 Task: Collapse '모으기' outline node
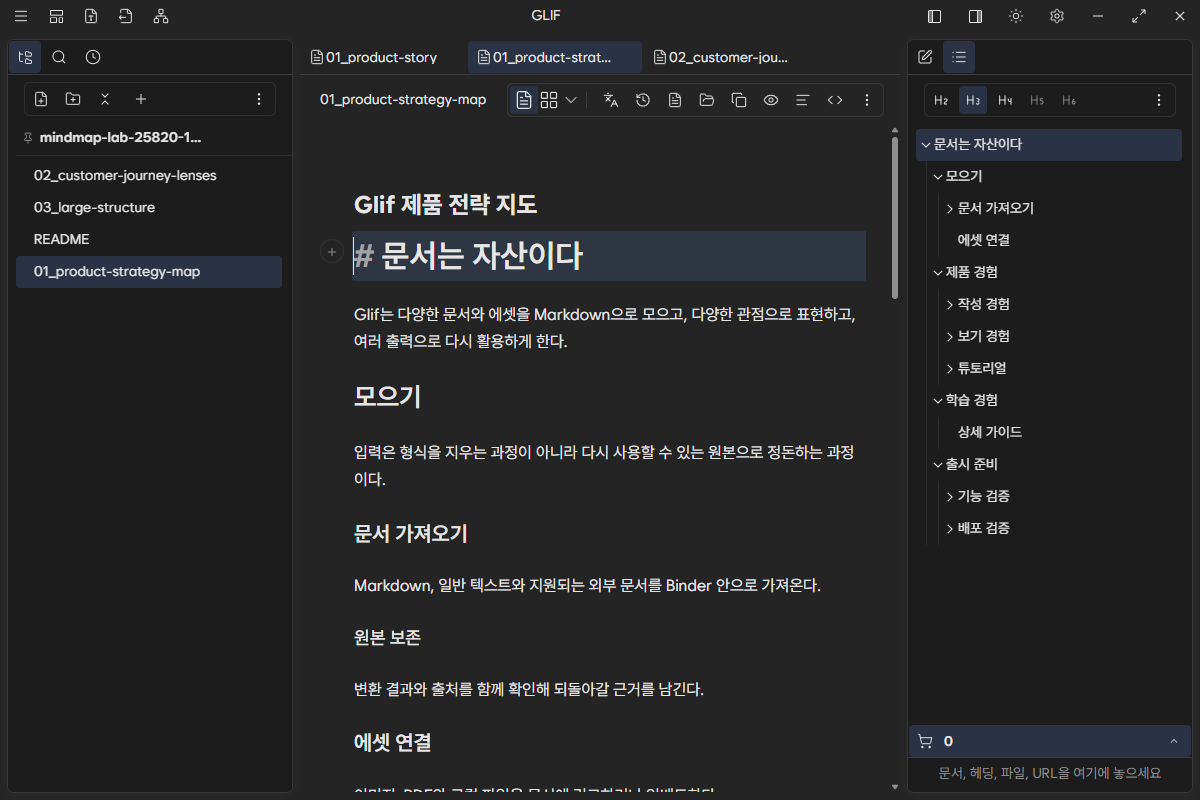pyautogui.click(x=937, y=176)
